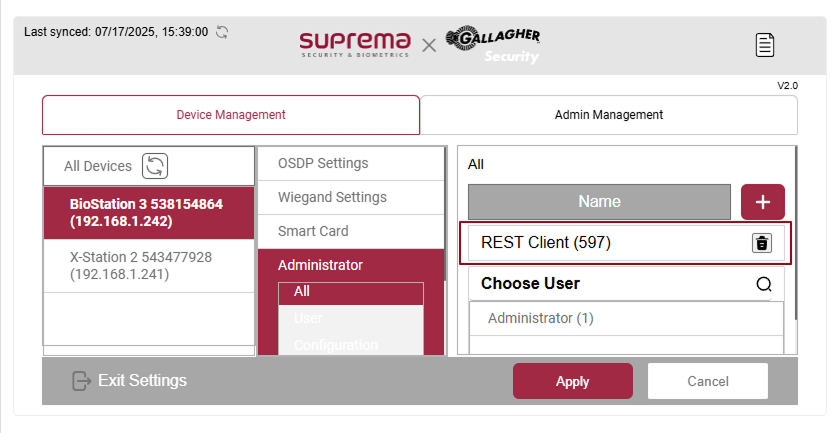Viewport: 839px width, 433px height.
Task: Click the Exit Settings door icon
Action: click(82, 381)
